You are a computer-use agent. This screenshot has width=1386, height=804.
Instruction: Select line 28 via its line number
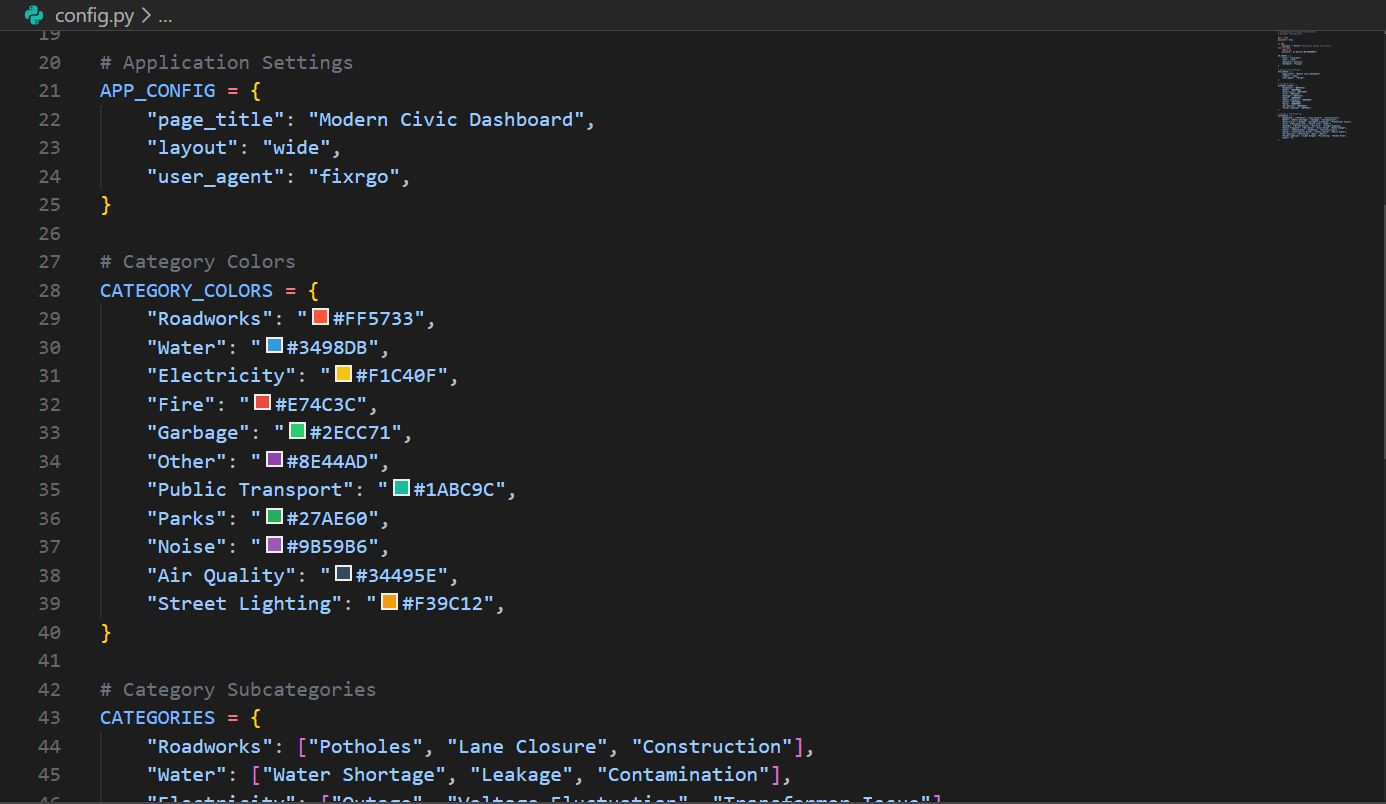[x=49, y=290]
